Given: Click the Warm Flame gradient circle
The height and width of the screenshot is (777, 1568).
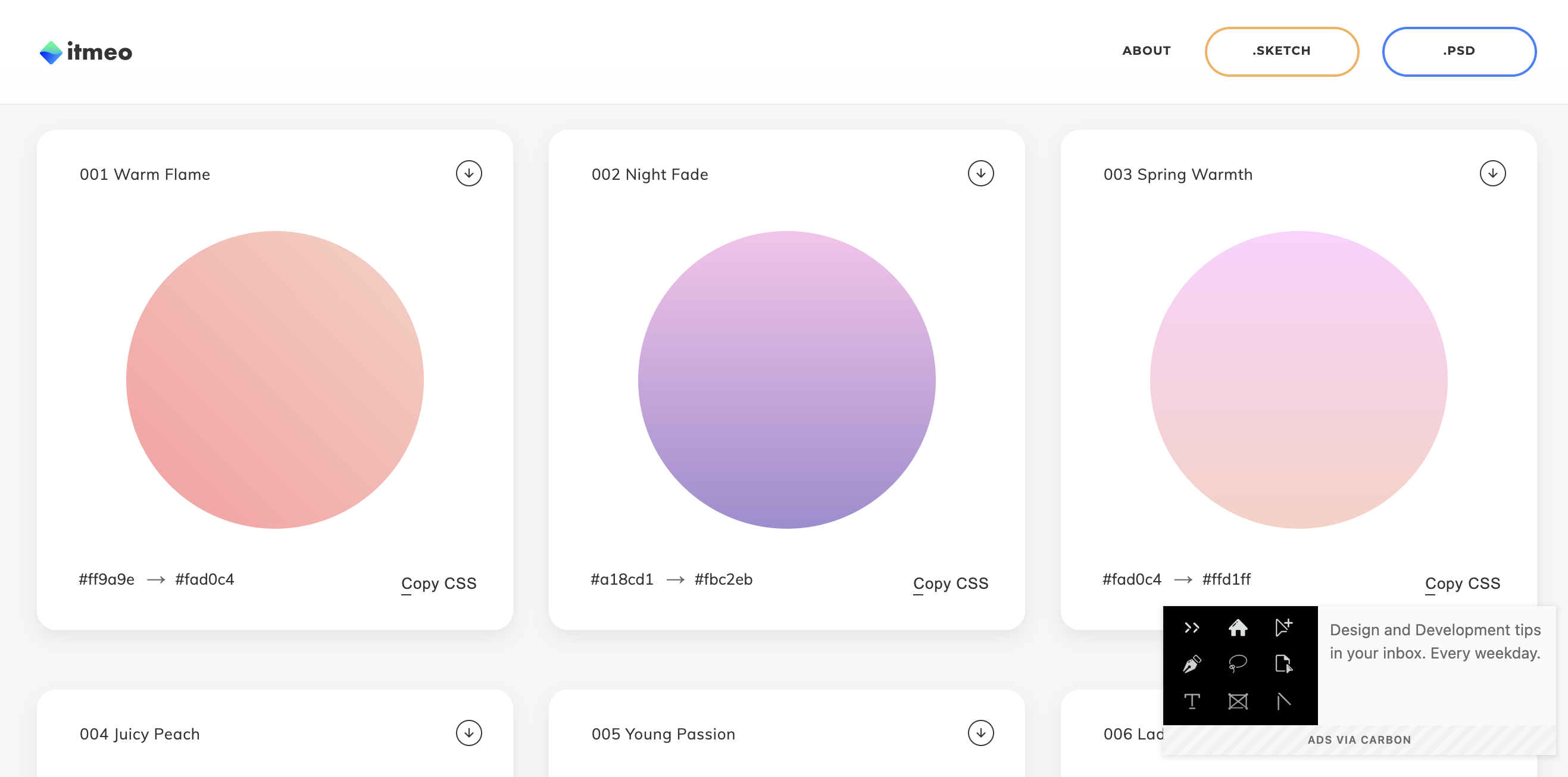Looking at the screenshot, I should coord(274,379).
